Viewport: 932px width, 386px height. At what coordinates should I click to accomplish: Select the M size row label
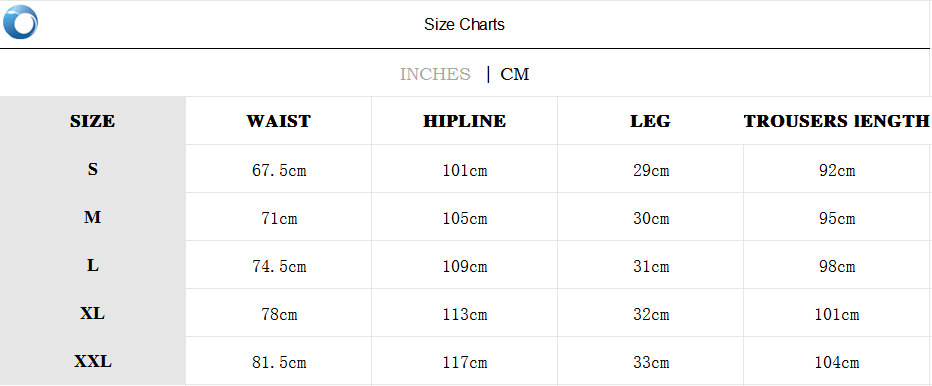[93, 218]
